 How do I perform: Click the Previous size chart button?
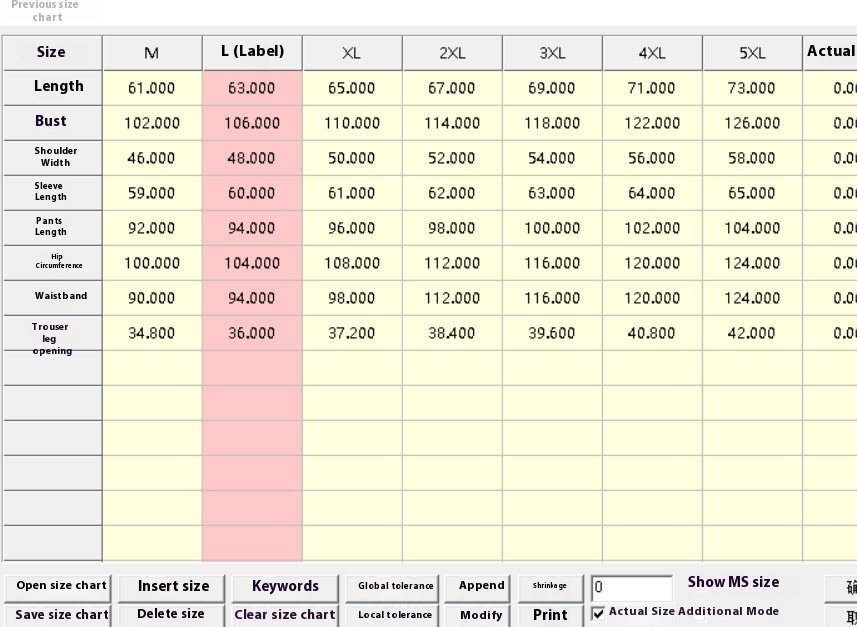[x=46, y=11]
